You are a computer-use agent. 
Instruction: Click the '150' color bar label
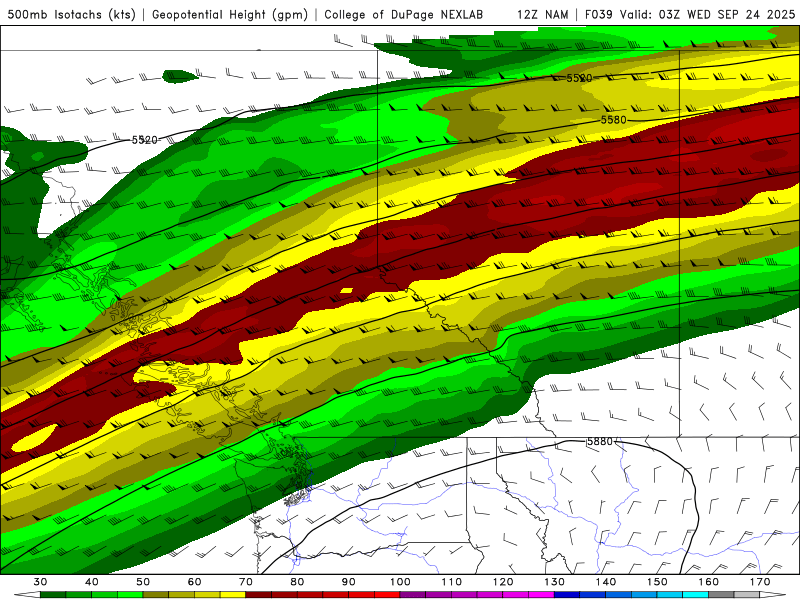coord(657,582)
